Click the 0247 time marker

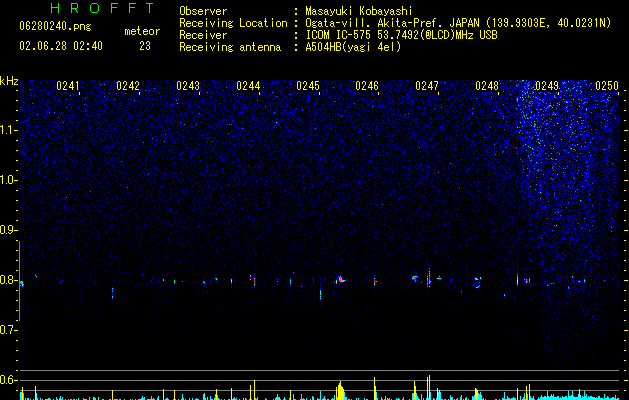tap(427, 86)
